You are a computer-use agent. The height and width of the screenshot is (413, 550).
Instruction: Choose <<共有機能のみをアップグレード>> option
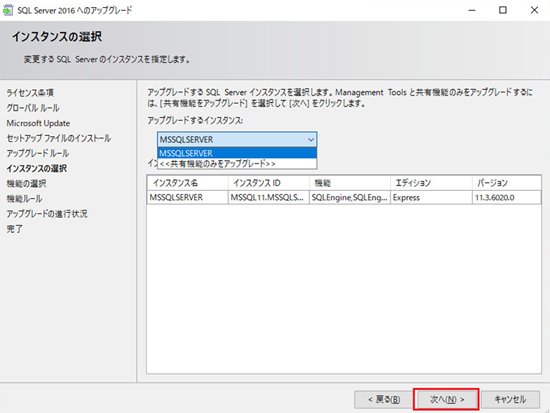click(x=237, y=164)
